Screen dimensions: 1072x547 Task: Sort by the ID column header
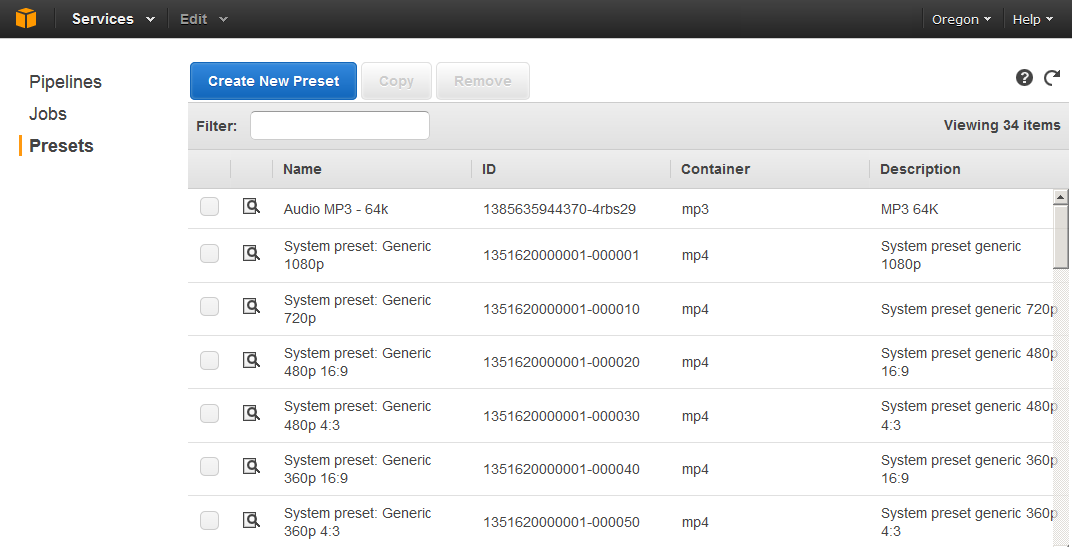(x=489, y=169)
